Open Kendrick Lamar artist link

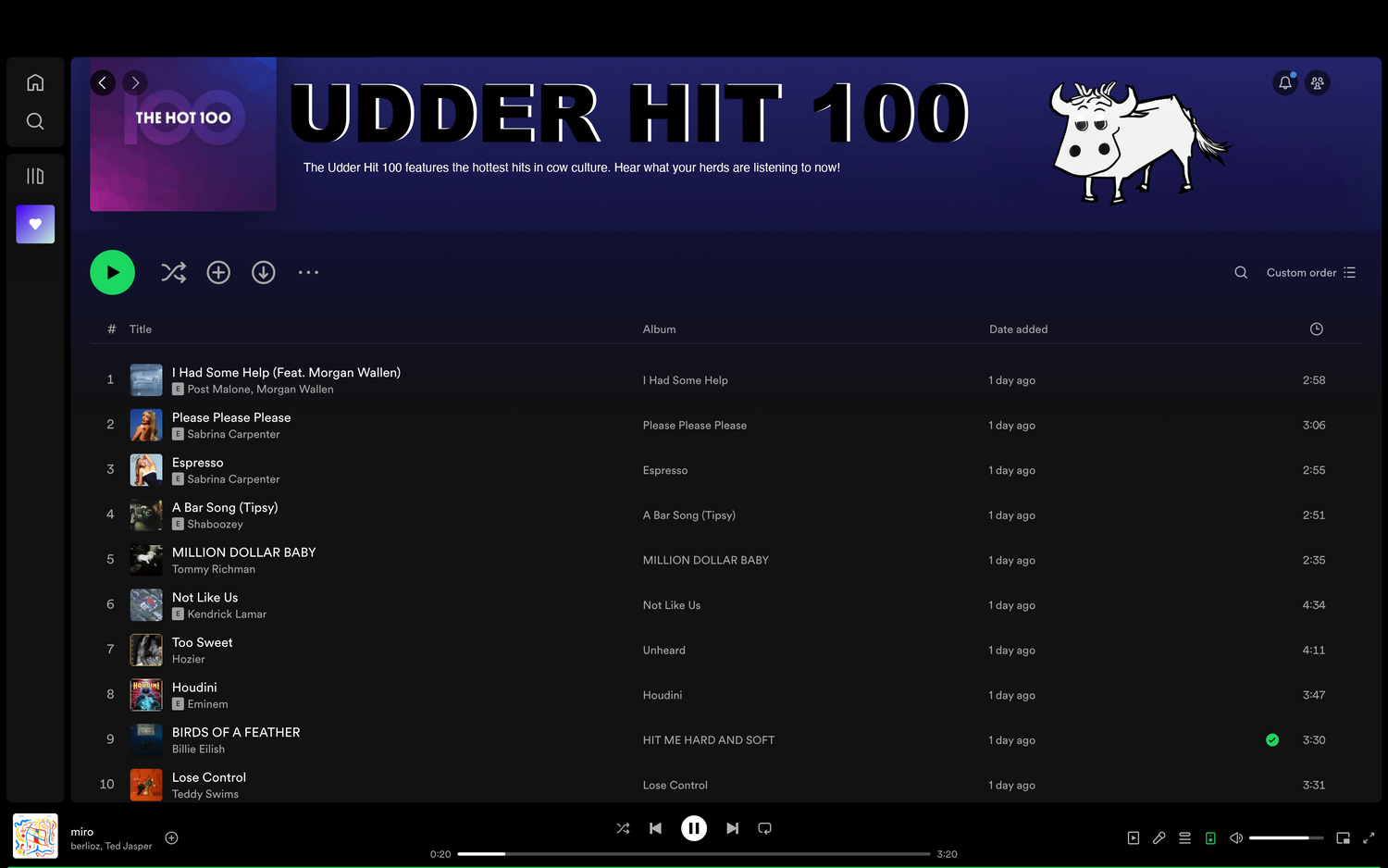tap(227, 614)
